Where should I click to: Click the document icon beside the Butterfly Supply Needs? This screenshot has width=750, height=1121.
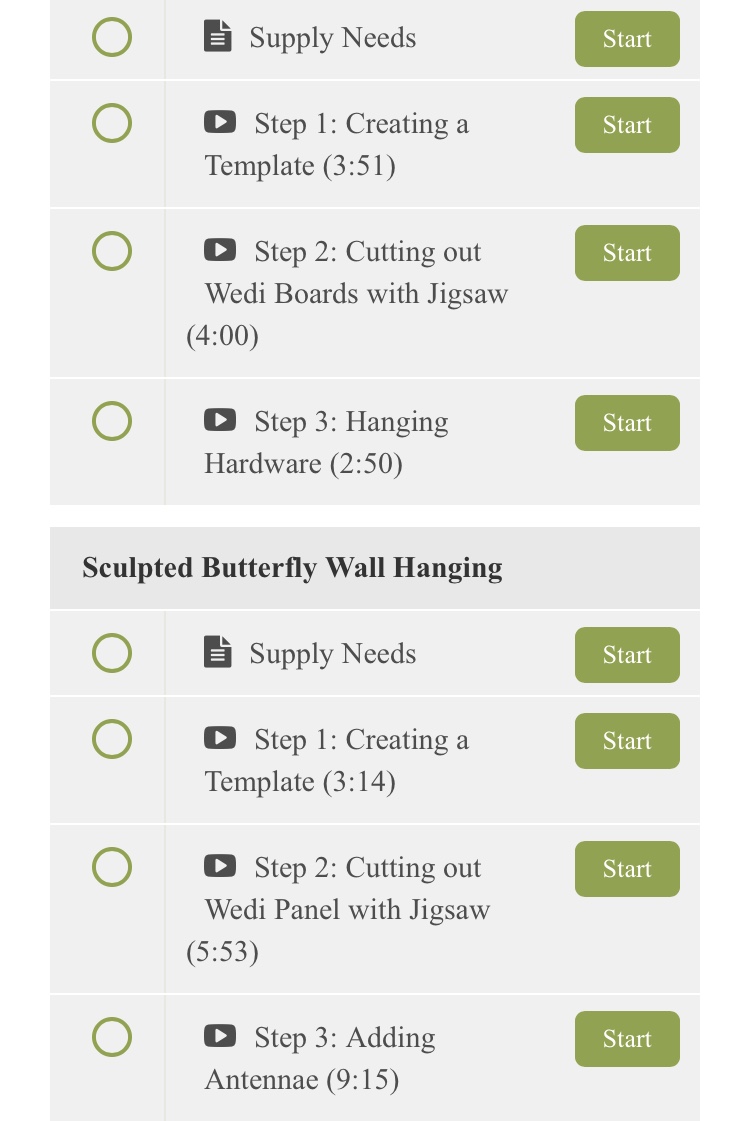coord(217,652)
